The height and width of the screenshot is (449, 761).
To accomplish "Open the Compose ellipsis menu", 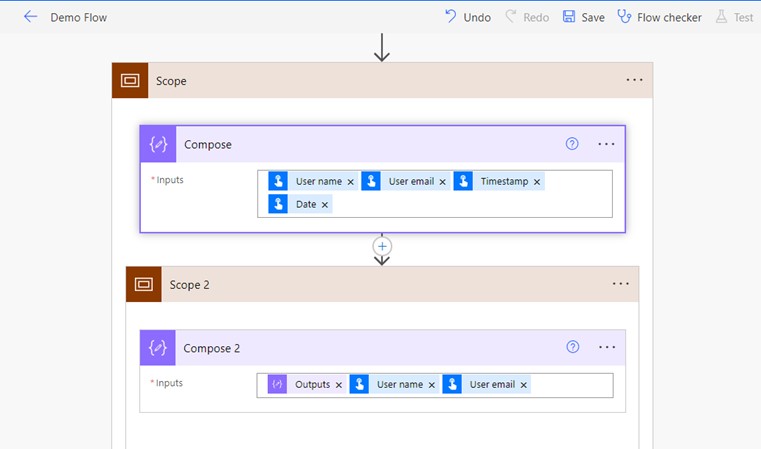I will [x=606, y=144].
